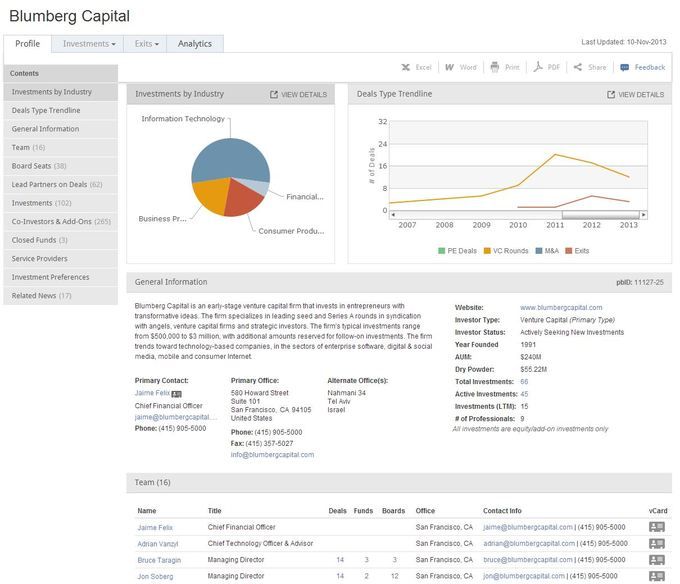Toggle VC Rounds series in chart legend
Viewport: 680px width, 584px height.
point(505,250)
